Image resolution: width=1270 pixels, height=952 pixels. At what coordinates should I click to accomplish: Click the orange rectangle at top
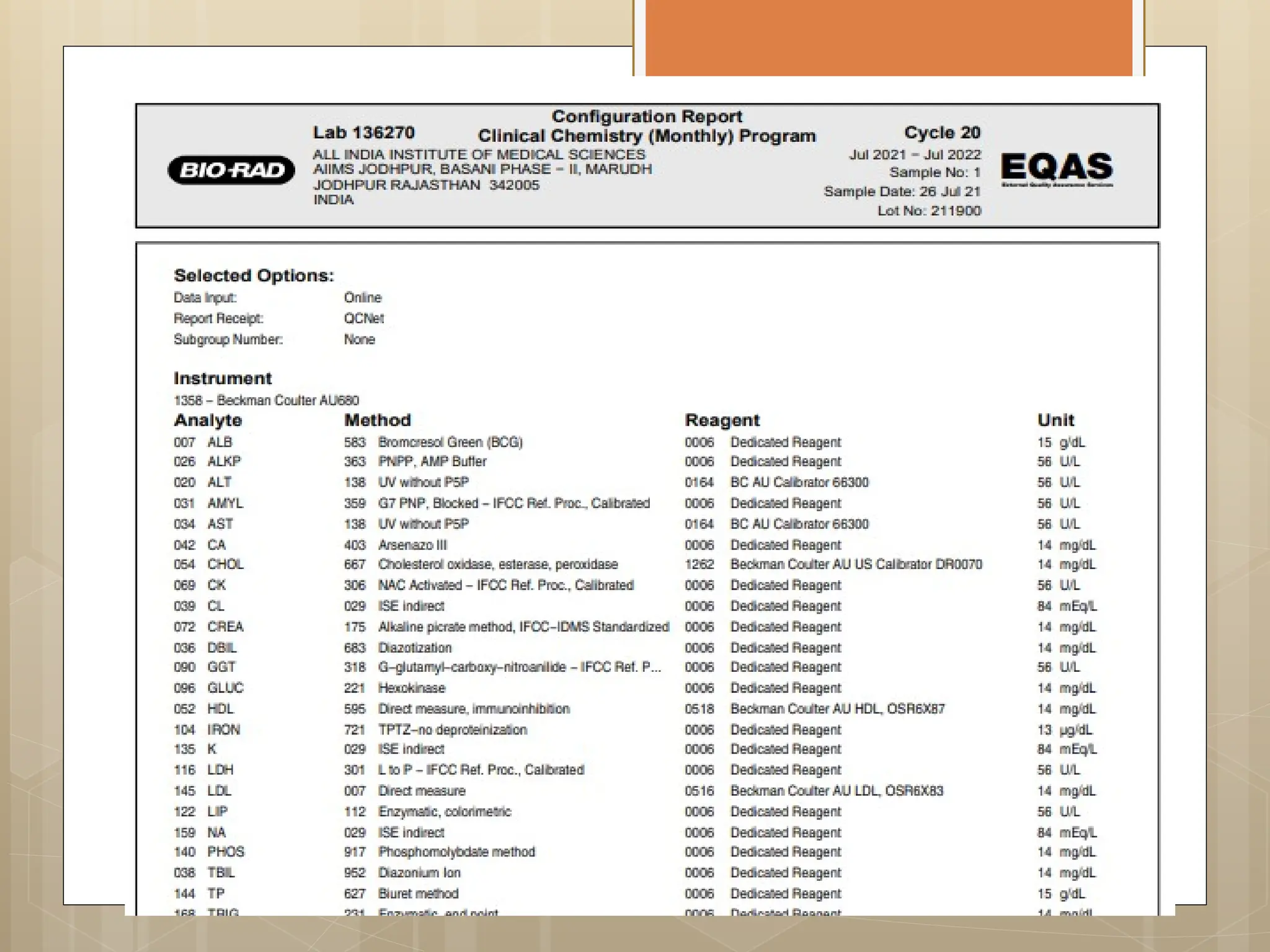click(888, 37)
